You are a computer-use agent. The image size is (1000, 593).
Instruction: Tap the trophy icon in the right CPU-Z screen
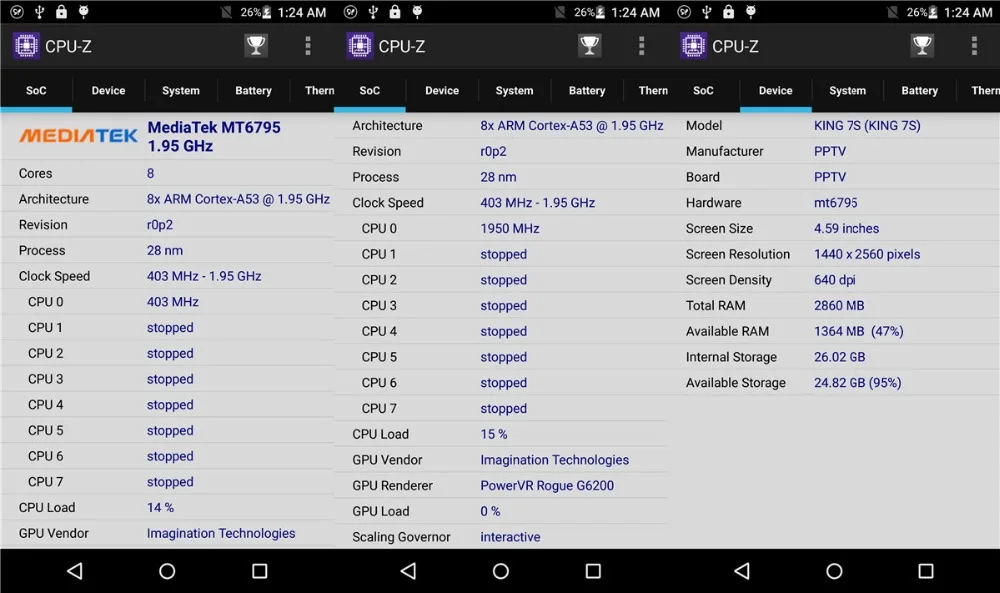(x=922, y=45)
